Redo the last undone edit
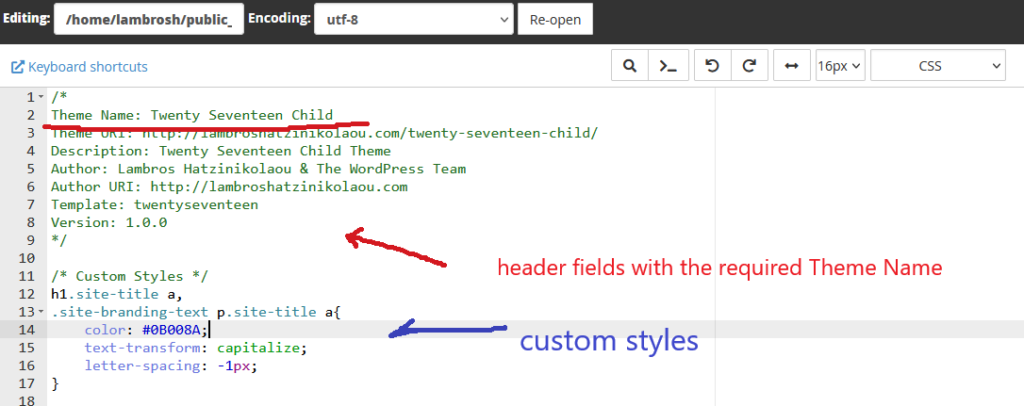The width and height of the screenshot is (1024, 406). [748, 66]
